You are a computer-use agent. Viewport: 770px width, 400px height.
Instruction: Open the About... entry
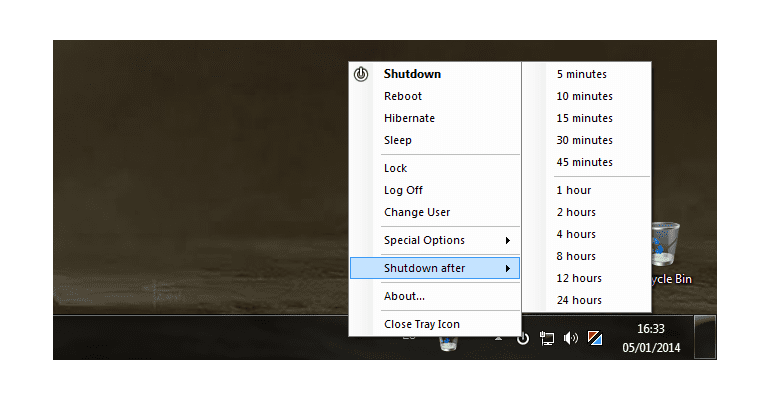click(405, 296)
